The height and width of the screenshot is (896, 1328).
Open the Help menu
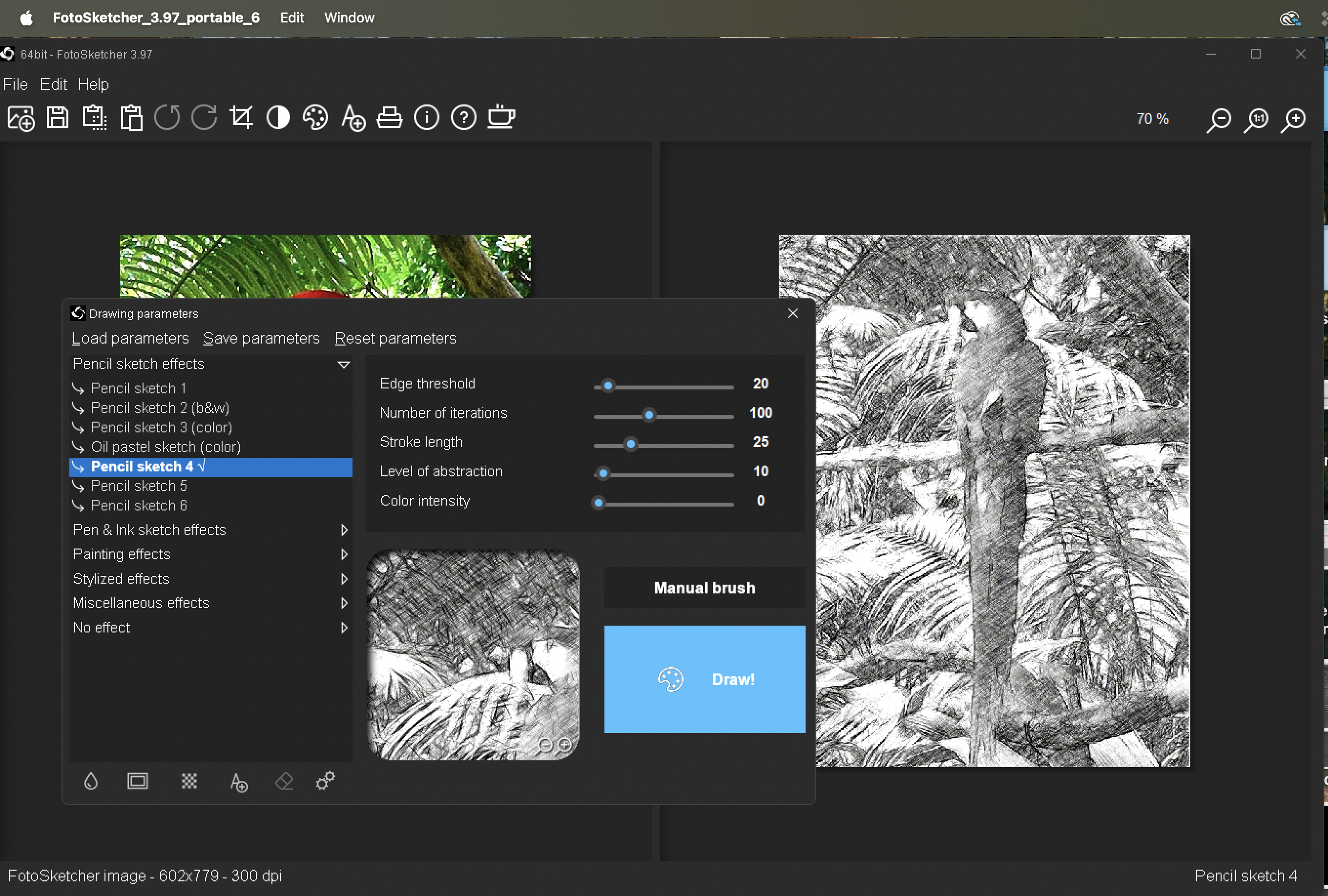coord(93,84)
